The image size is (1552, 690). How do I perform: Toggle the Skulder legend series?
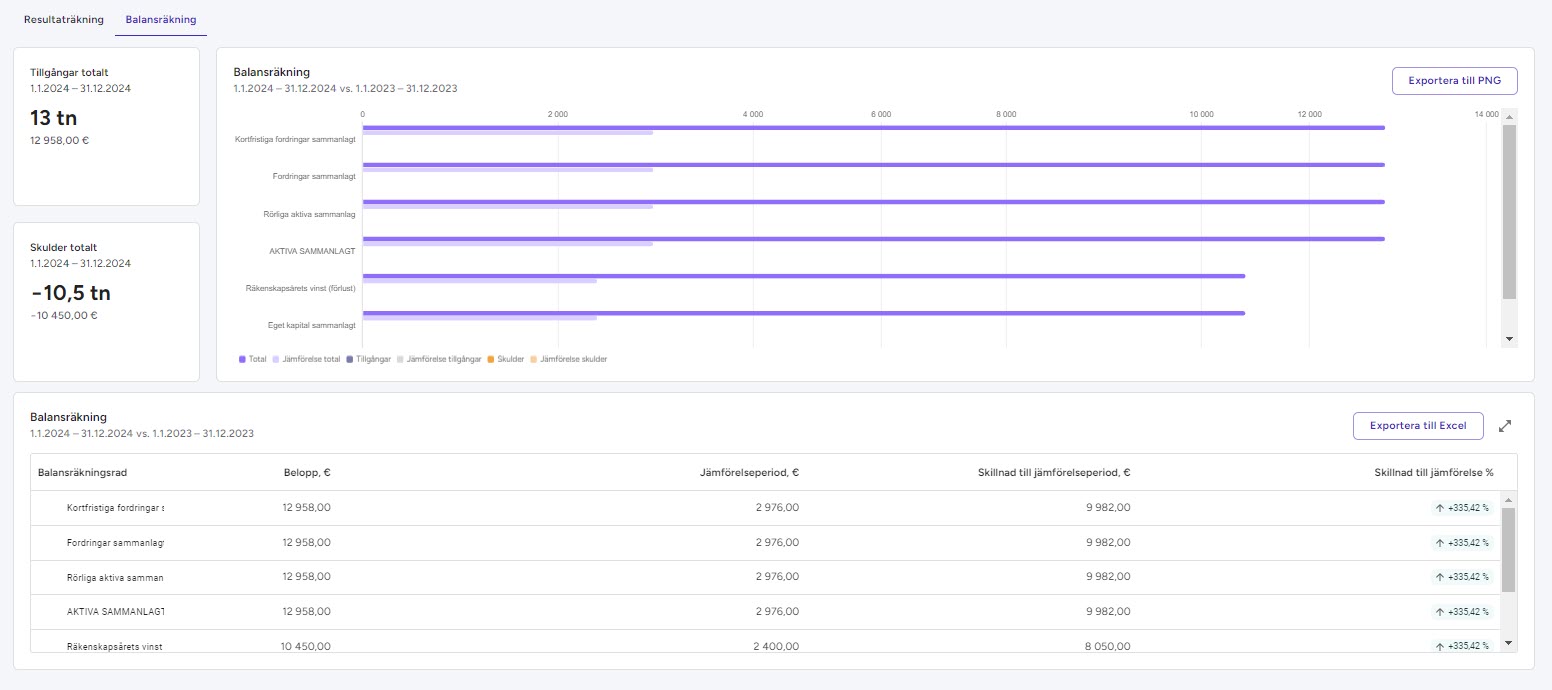(x=506, y=359)
